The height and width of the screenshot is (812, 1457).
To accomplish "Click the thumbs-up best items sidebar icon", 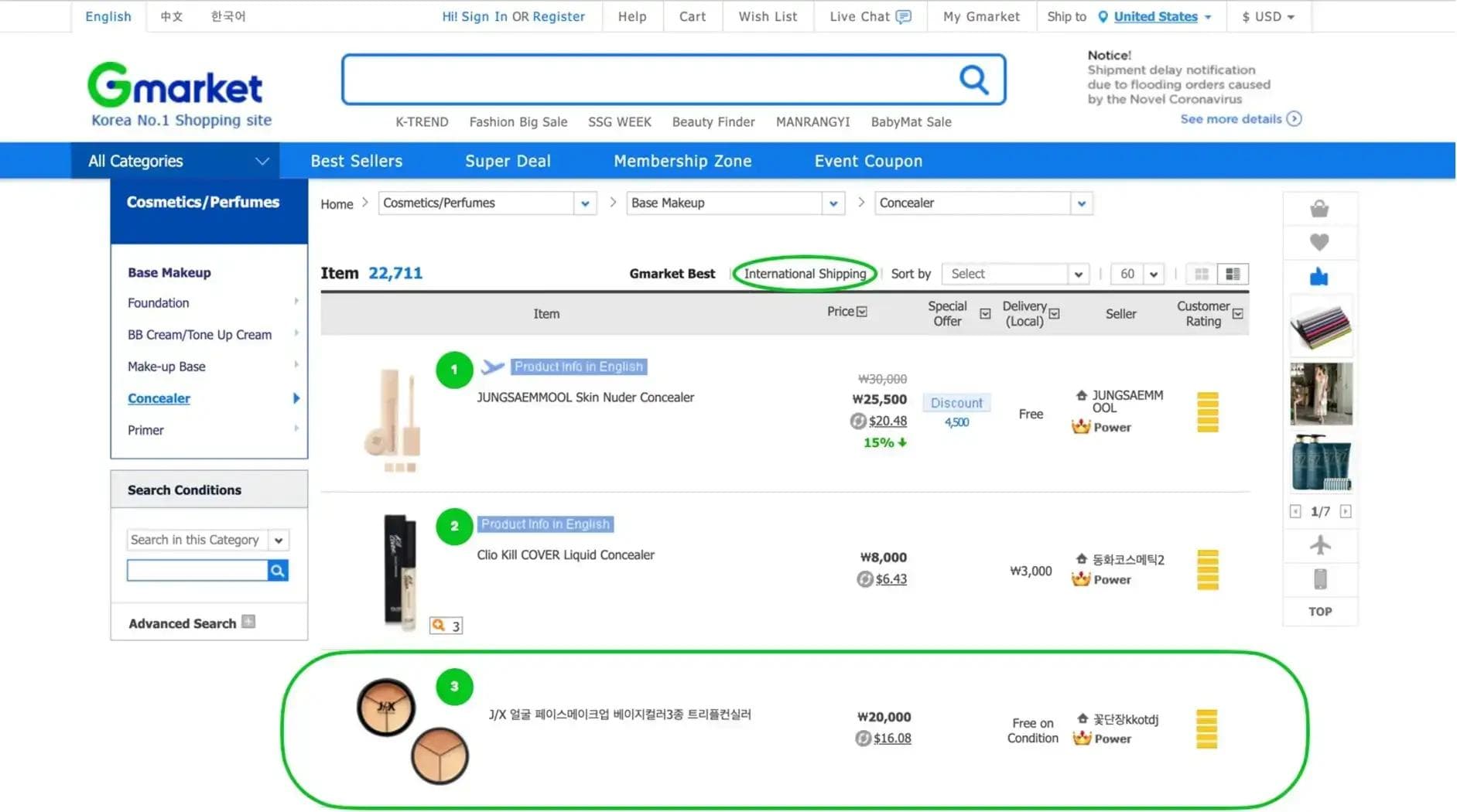I will pos(1319,275).
